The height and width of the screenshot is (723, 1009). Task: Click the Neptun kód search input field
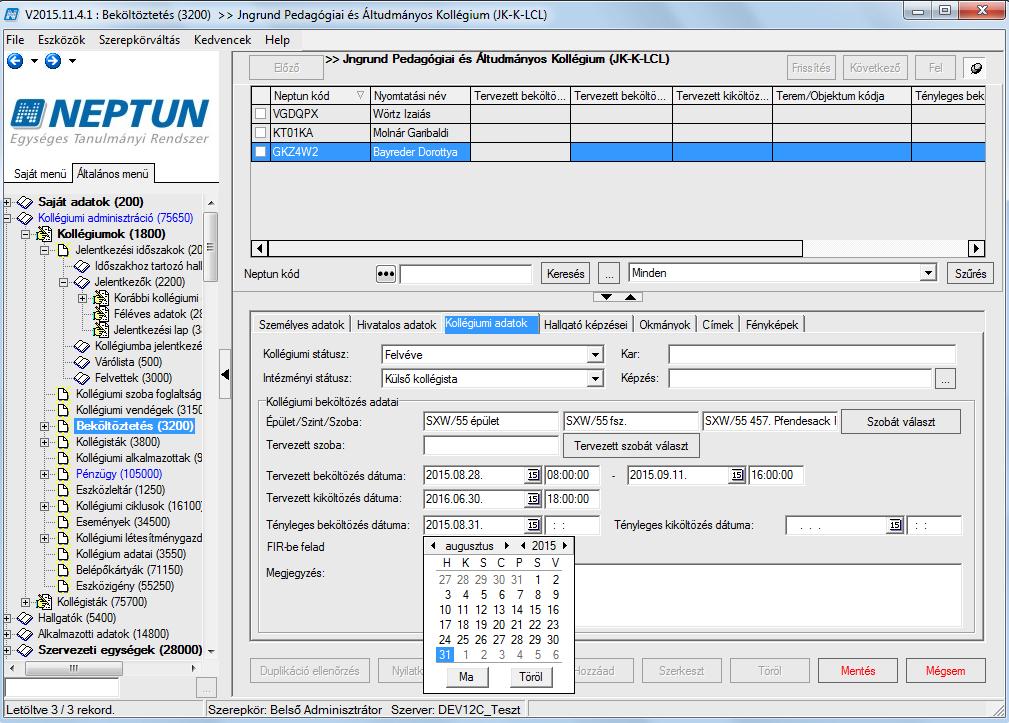coord(466,274)
